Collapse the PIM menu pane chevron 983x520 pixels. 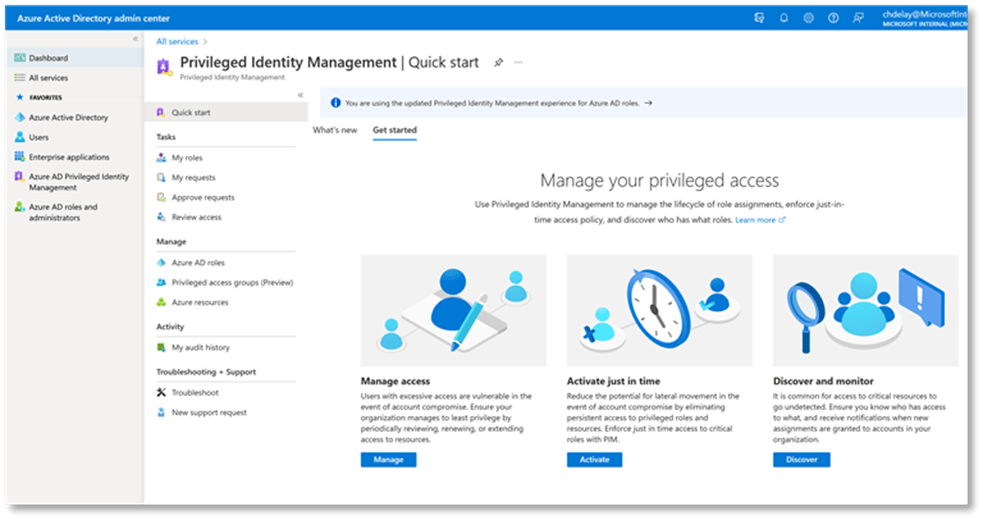[300, 95]
